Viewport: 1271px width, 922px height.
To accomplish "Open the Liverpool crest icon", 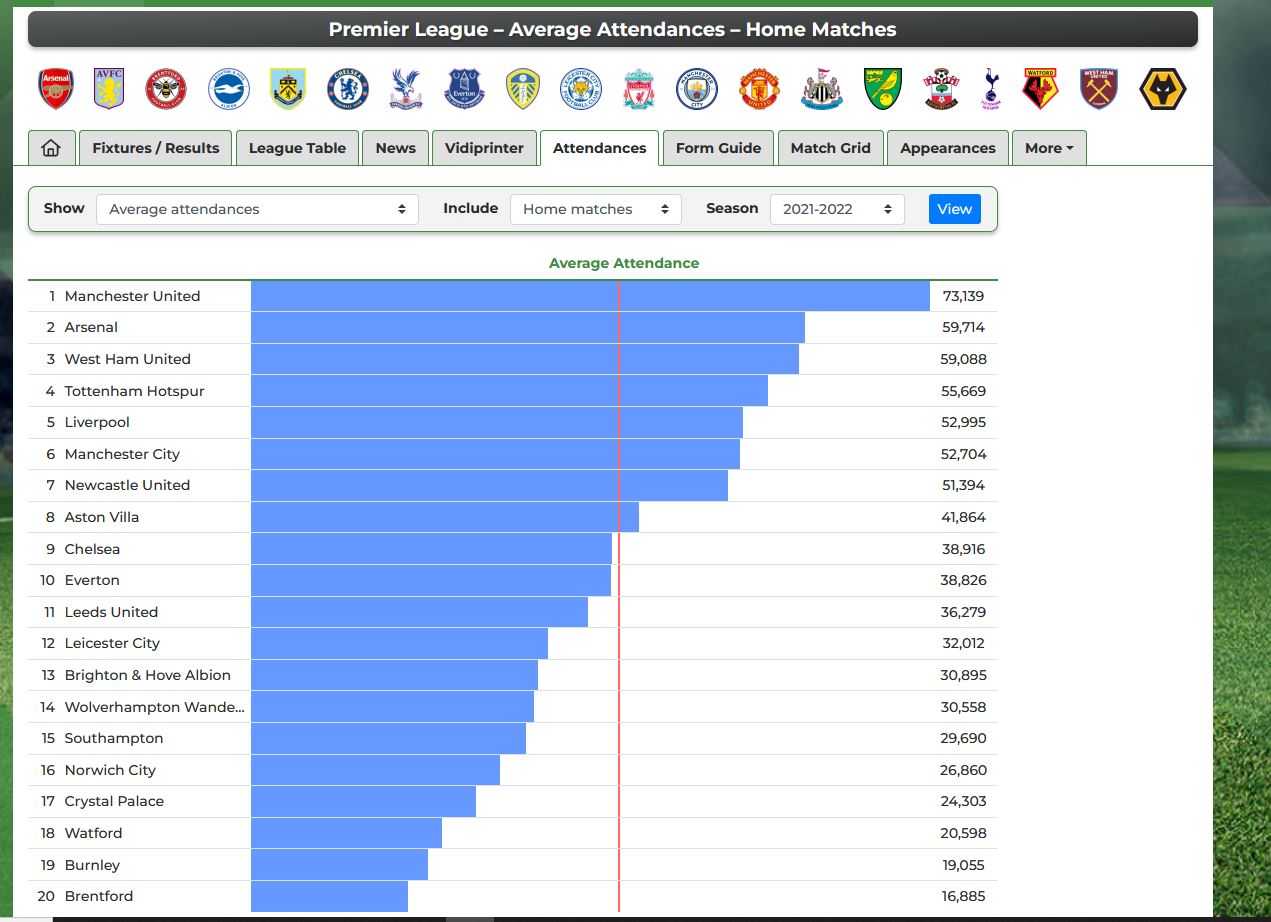I will pyautogui.click(x=639, y=89).
